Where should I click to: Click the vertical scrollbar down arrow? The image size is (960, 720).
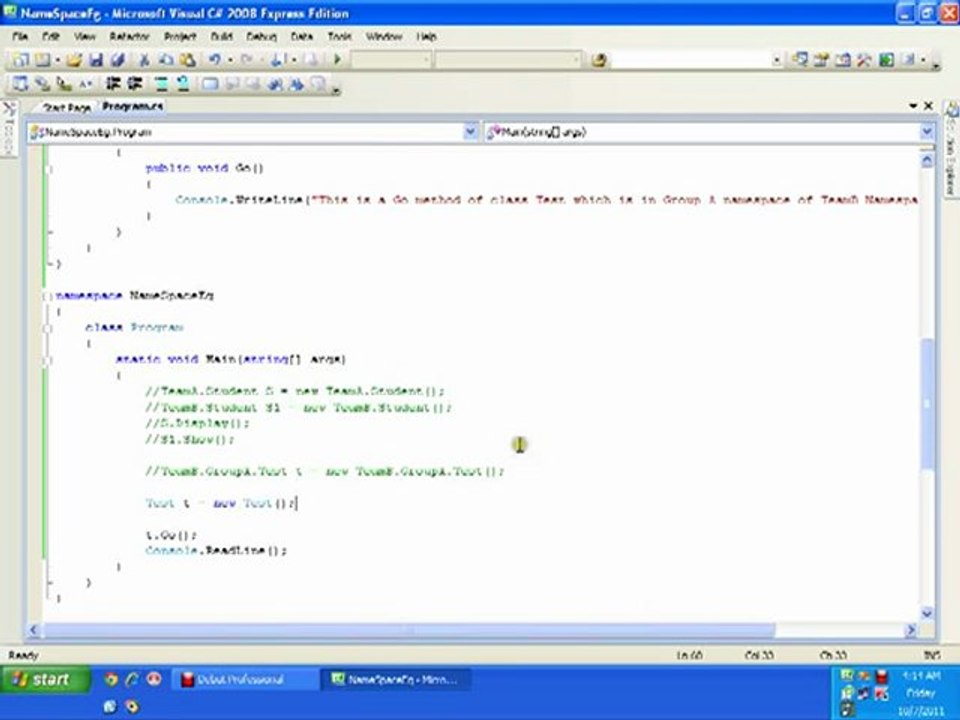point(926,613)
